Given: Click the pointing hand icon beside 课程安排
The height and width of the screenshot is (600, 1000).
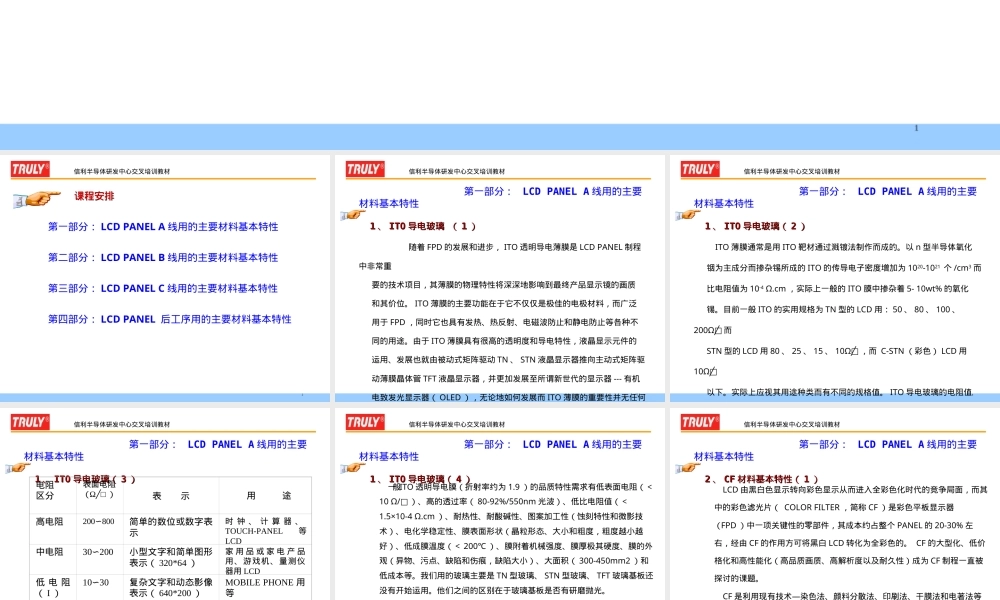Looking at the screenshot, I should (37, 199).
